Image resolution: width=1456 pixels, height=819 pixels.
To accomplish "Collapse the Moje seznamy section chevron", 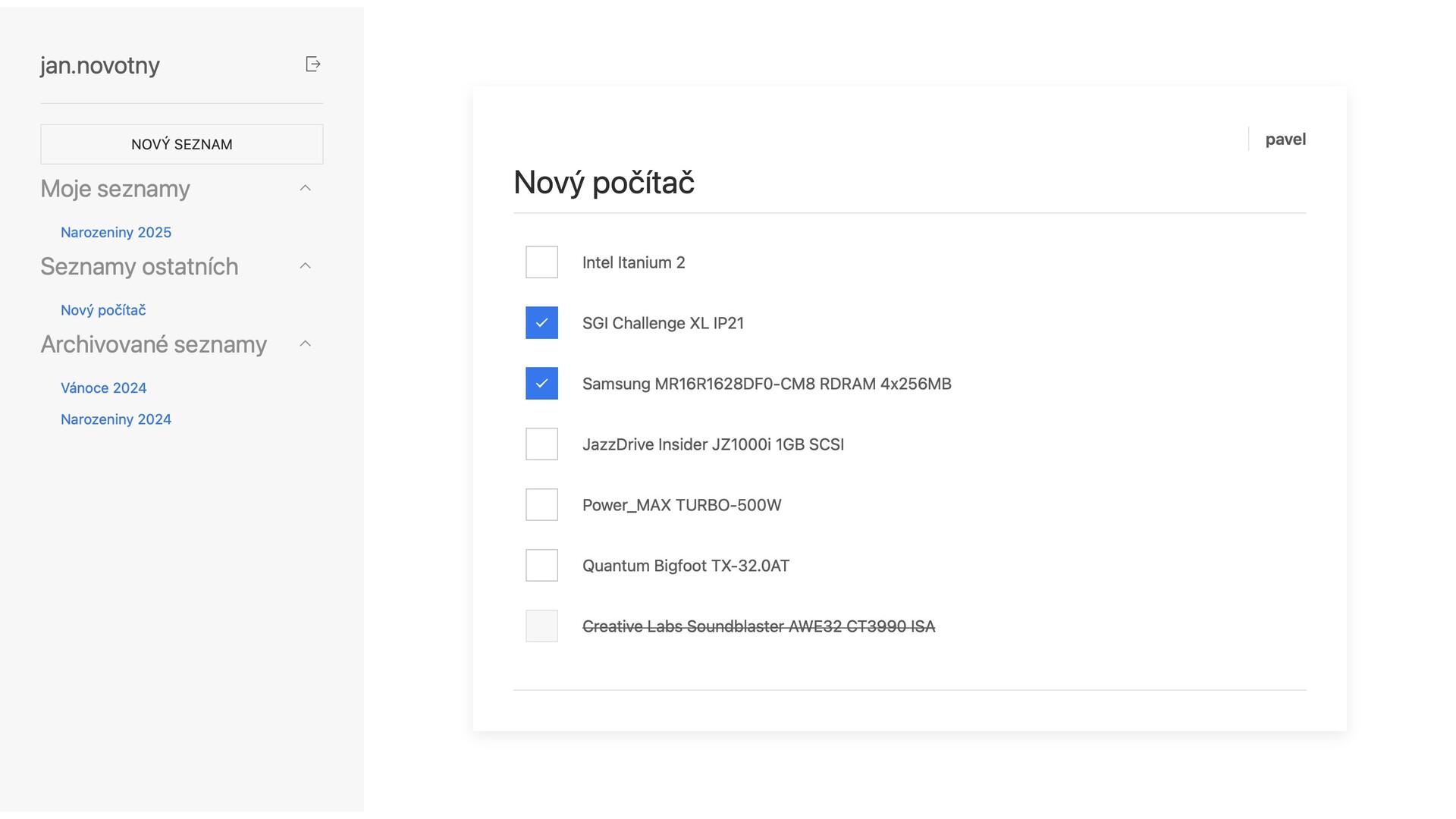I will click(x=306, y=188).
